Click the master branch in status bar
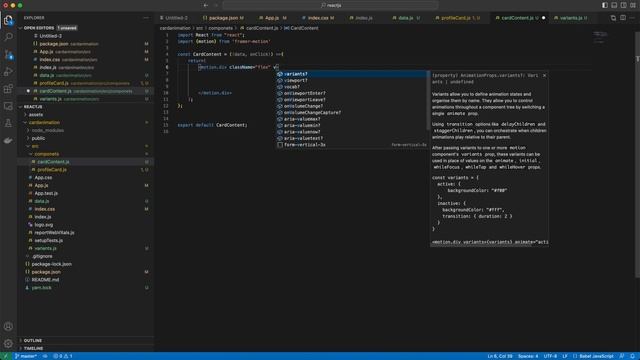This screenshot has width=640, height=360. (26, 356)
